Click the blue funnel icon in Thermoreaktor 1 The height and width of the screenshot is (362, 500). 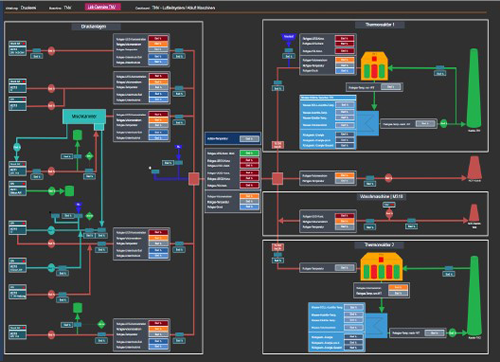point(289,37)
